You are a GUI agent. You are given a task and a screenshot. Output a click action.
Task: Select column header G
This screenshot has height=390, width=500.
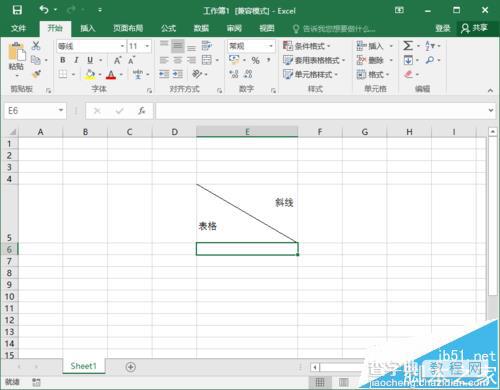pos(365,132)
